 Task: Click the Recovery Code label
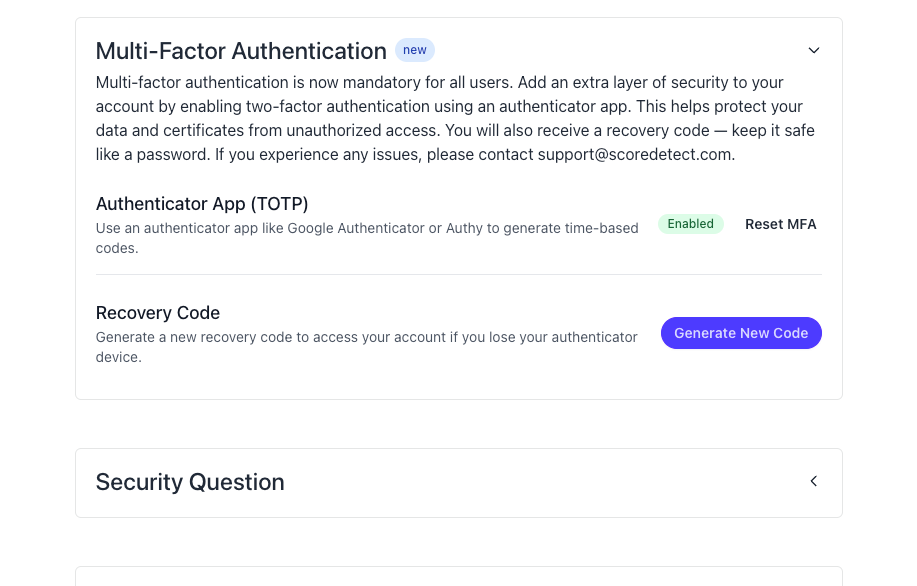pyautogui.click(x=158, y=313)
